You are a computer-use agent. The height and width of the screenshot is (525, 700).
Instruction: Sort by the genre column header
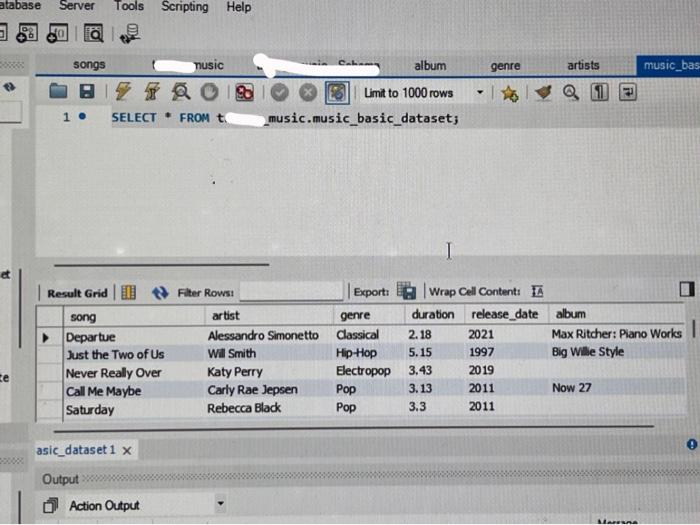369,315
